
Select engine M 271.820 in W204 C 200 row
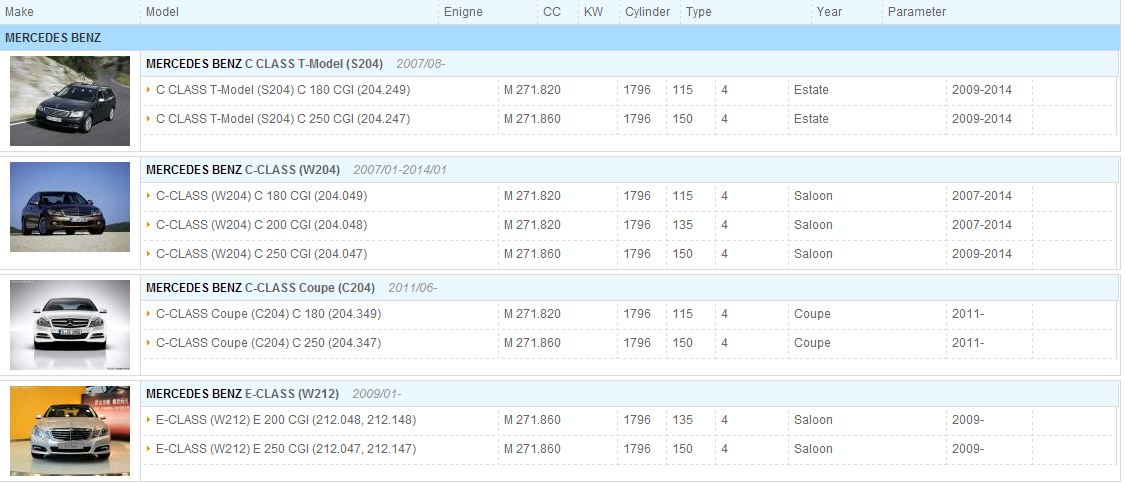[x=532, y=225]
